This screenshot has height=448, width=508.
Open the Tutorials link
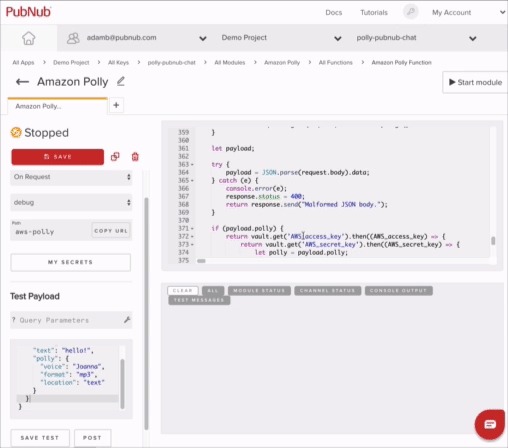coord(374,12)
